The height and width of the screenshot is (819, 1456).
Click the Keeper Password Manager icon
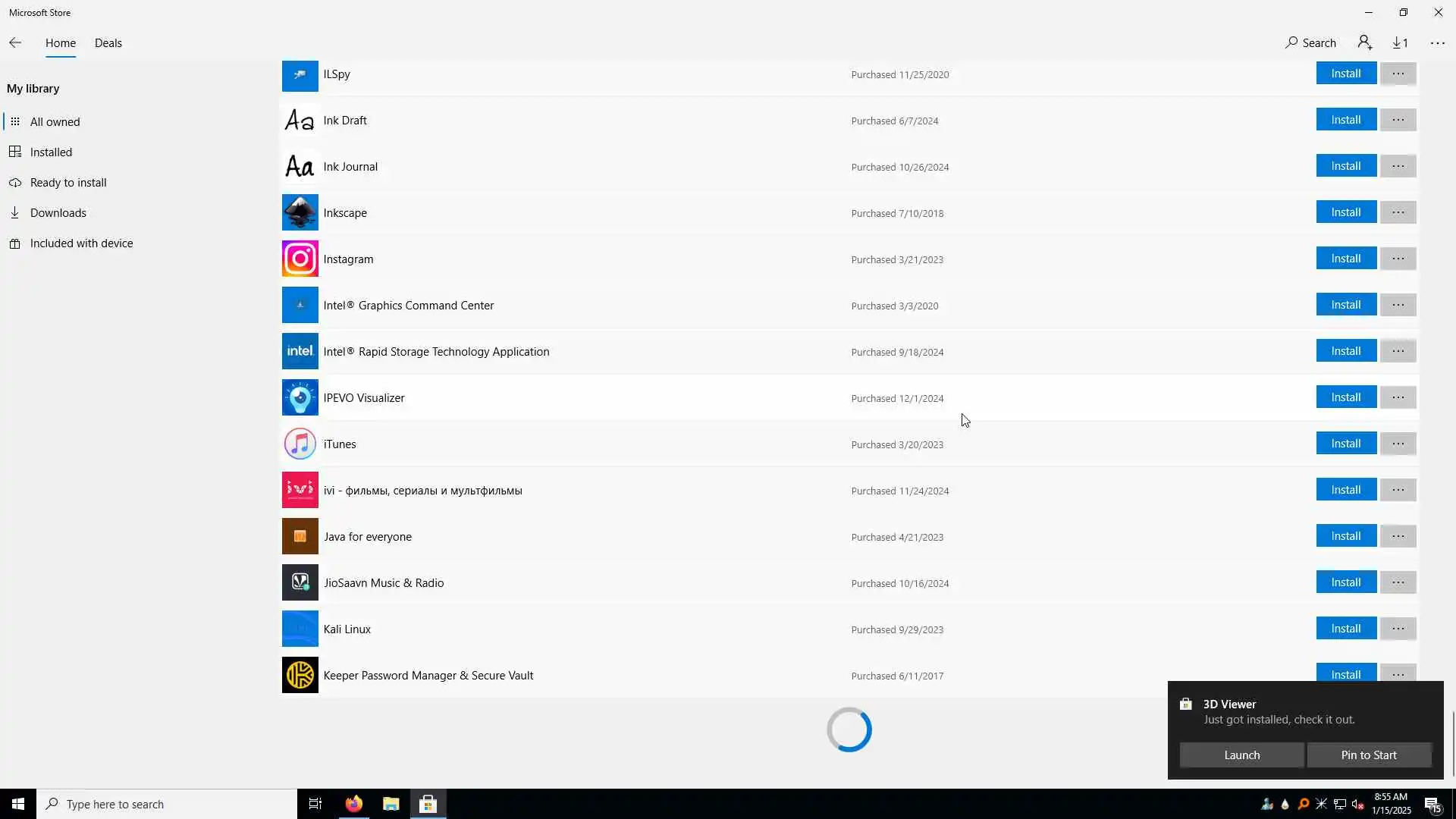coord(300,675)
